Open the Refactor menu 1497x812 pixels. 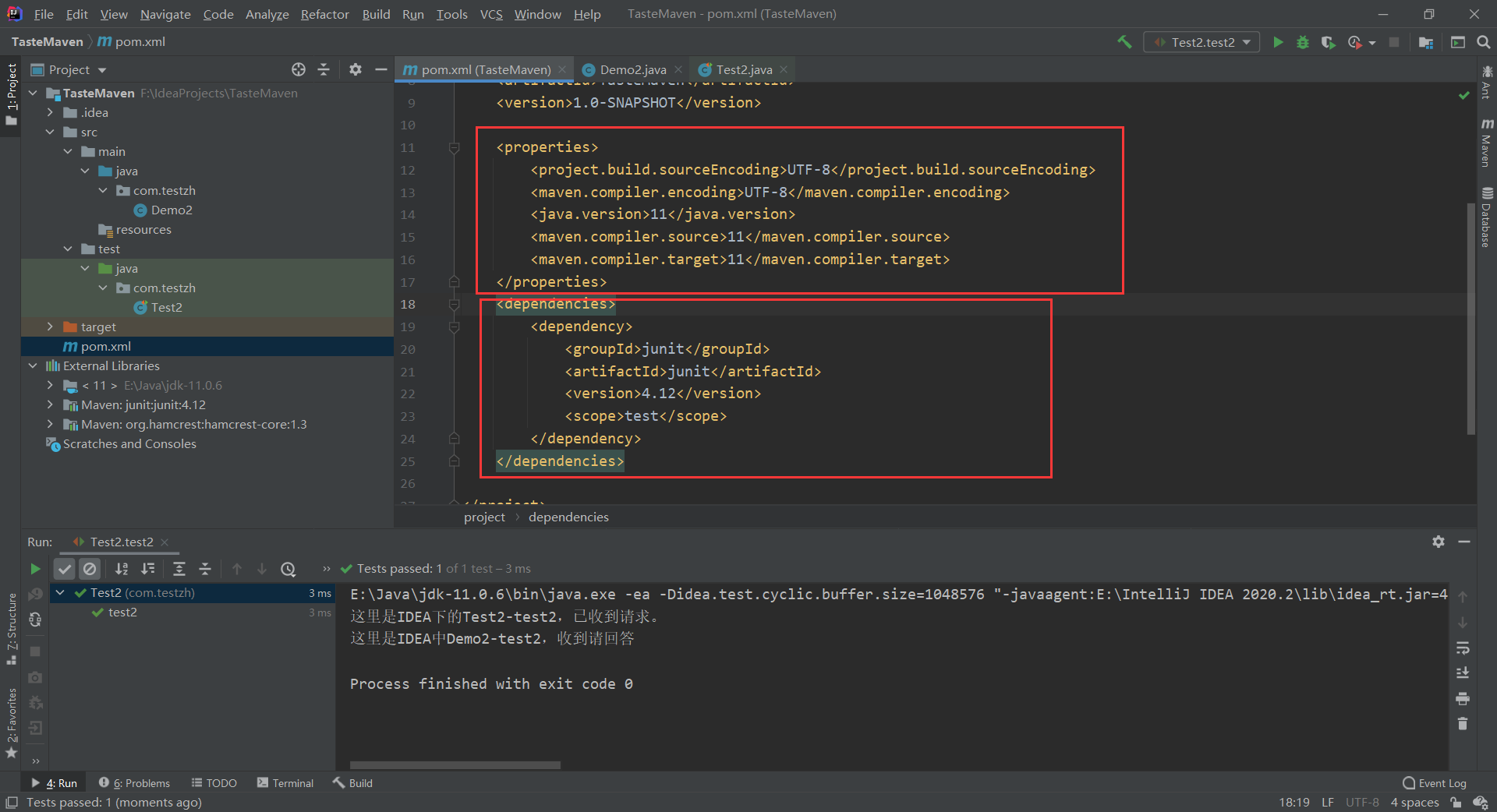tap(324, 14)
